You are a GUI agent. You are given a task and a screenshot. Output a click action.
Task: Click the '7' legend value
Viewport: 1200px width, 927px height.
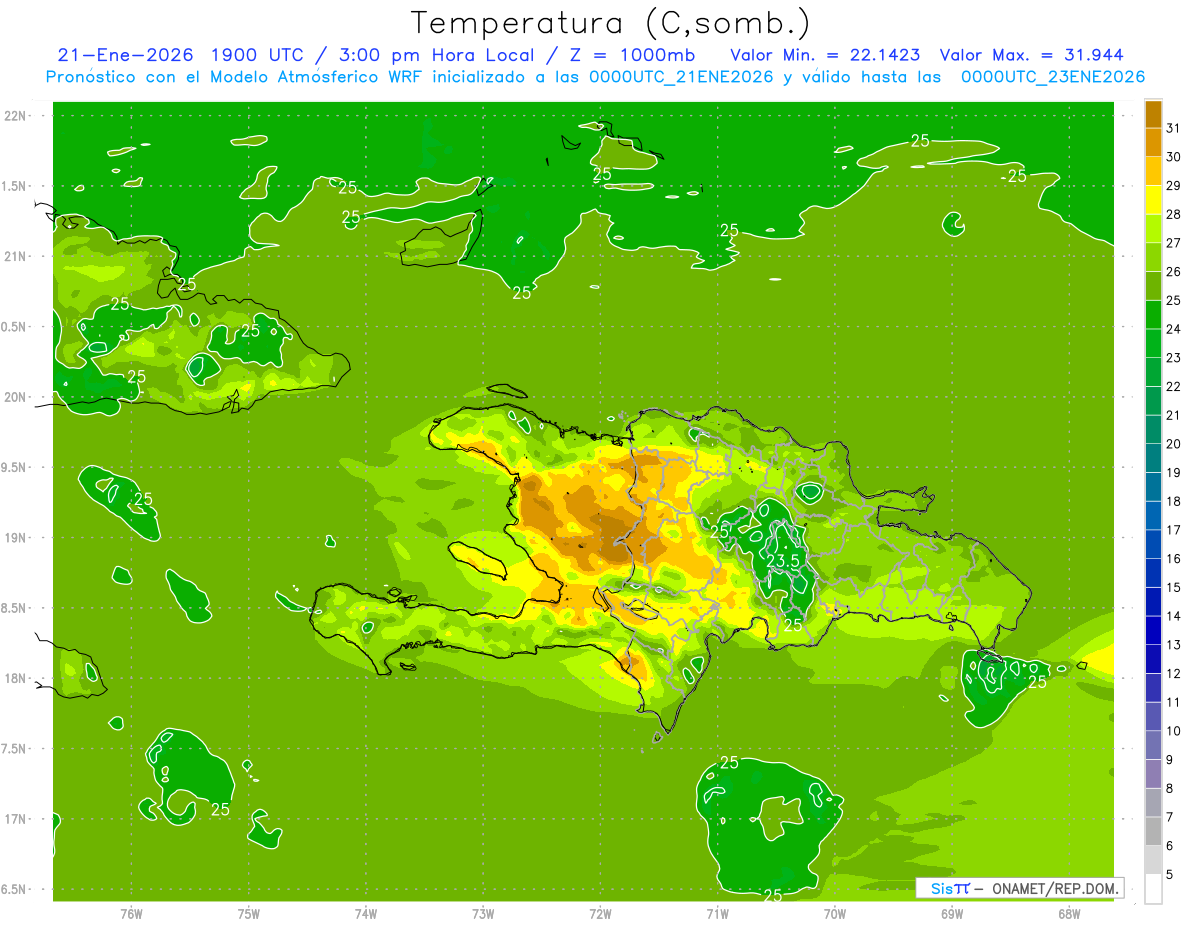pos(1170,817)
